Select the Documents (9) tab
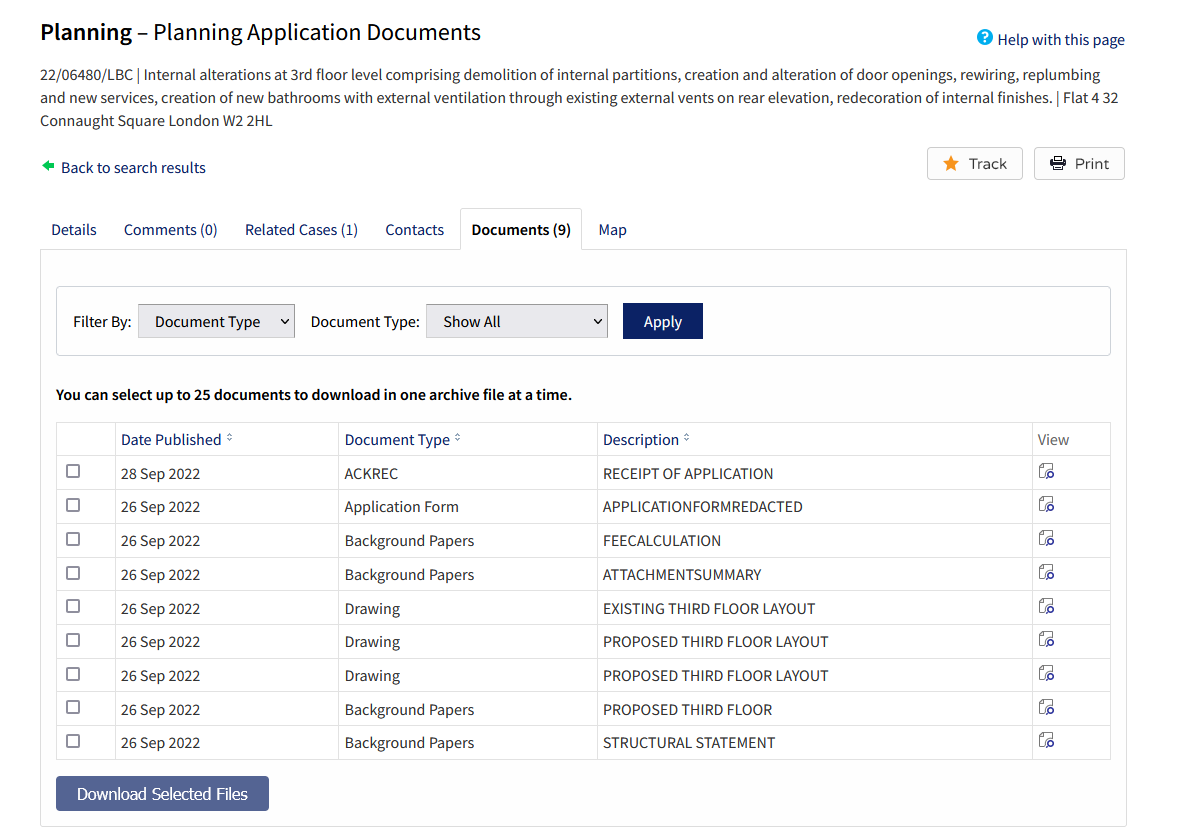This screenshot has height=836, width=1200. click(521, 229)
